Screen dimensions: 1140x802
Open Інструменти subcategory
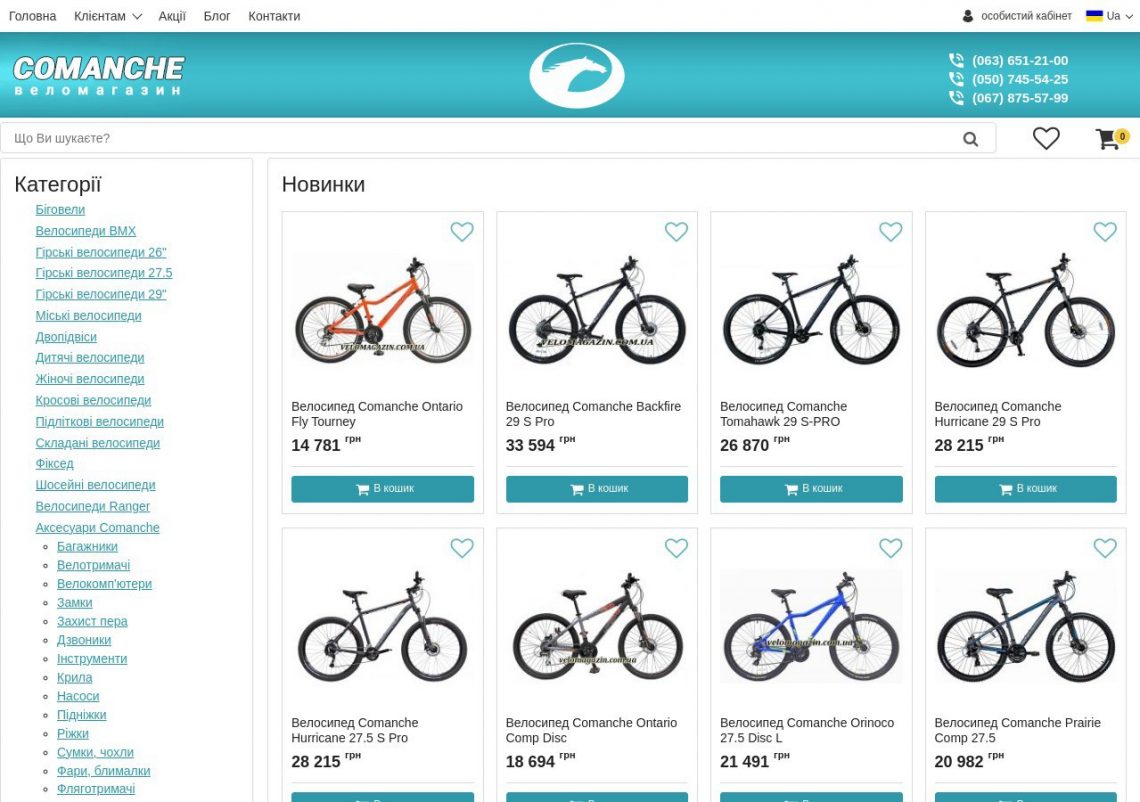[92, 659]
